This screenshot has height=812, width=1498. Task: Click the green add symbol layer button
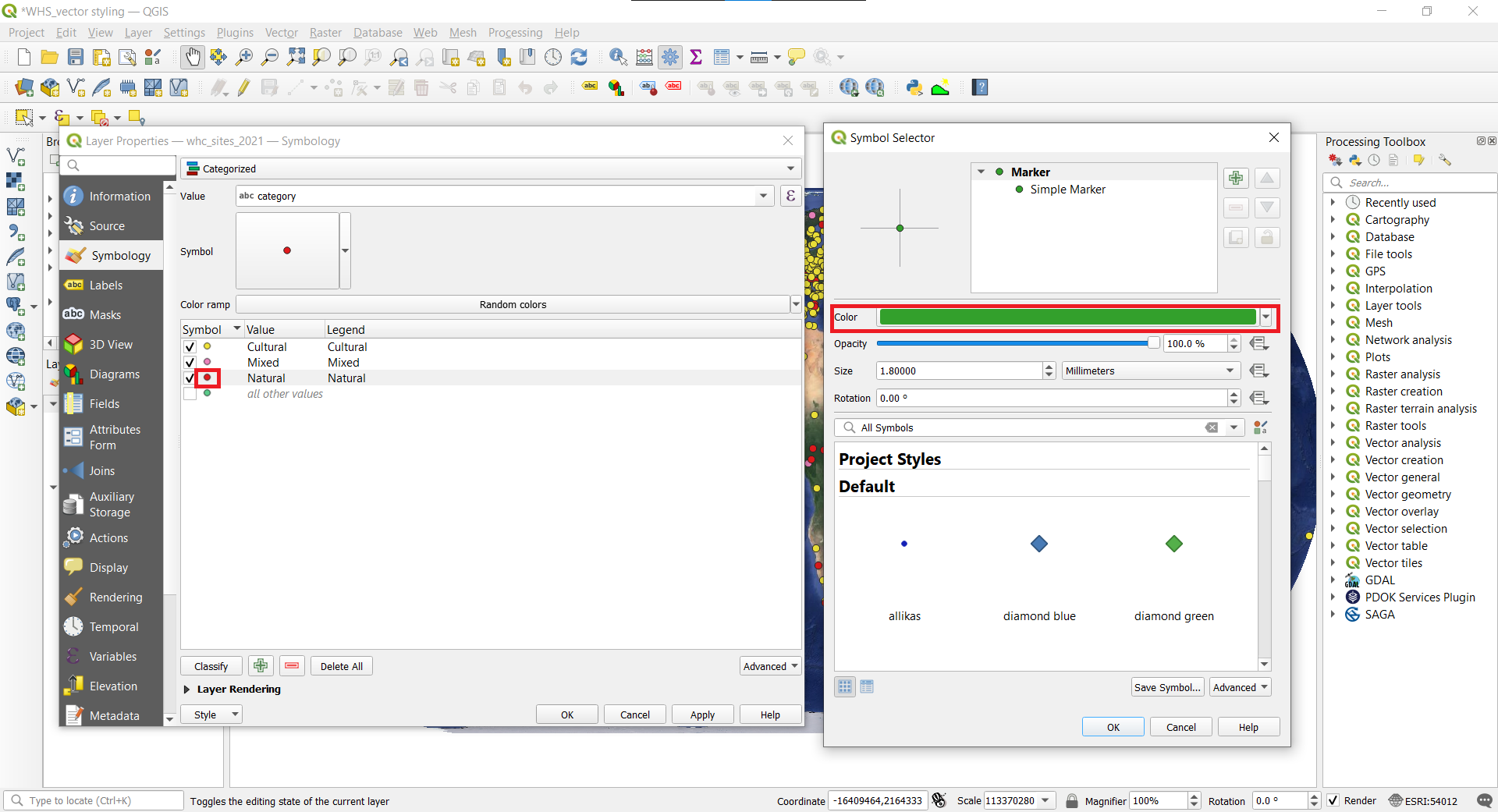1236,179
